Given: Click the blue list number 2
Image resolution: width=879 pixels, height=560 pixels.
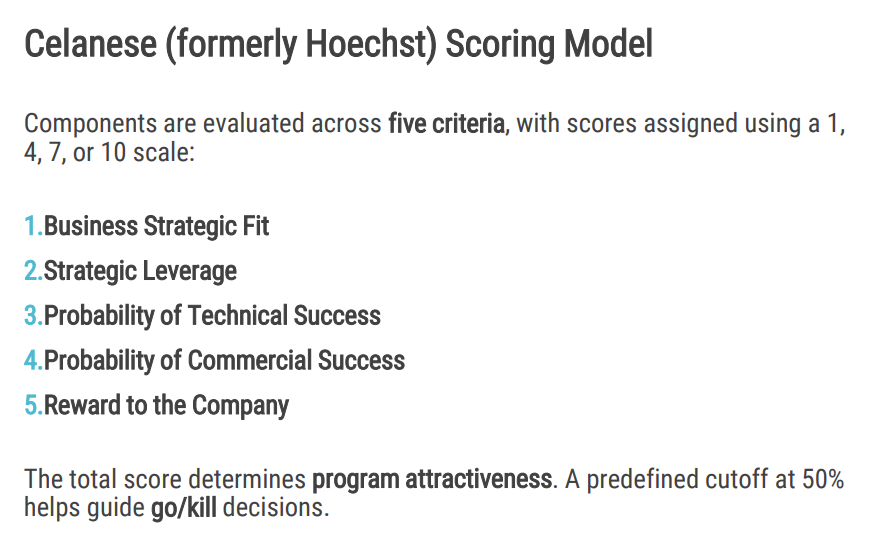Looking at the screenshot, I should pos(33,271).
